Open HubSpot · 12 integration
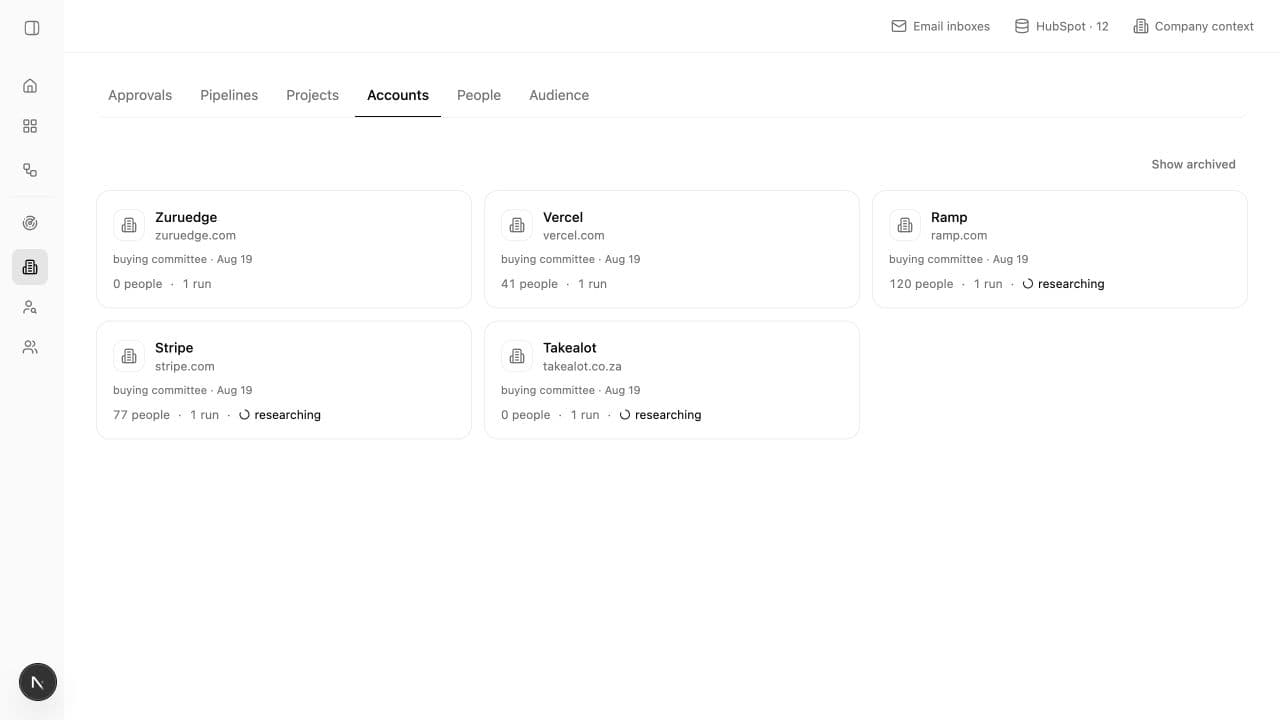Image resolution: width=1280 pixels, height=720 pixels. (x=1062, y=26)
